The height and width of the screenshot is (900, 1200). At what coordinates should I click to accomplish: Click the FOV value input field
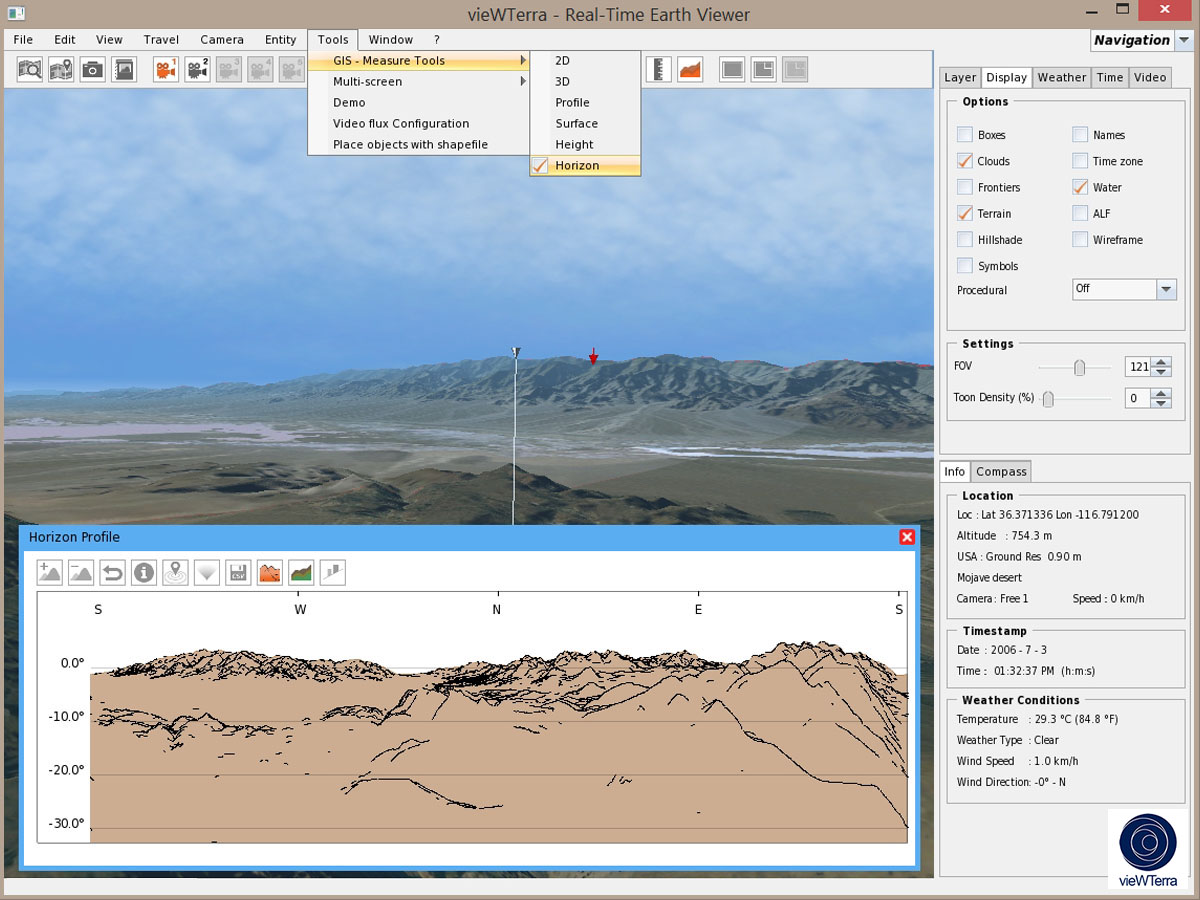click(x=1138, y=367)
